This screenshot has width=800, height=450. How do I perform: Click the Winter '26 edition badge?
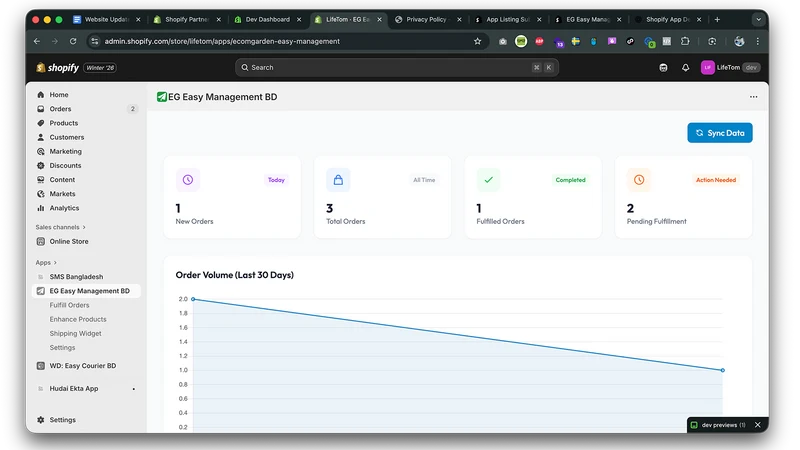coord(100,68)
